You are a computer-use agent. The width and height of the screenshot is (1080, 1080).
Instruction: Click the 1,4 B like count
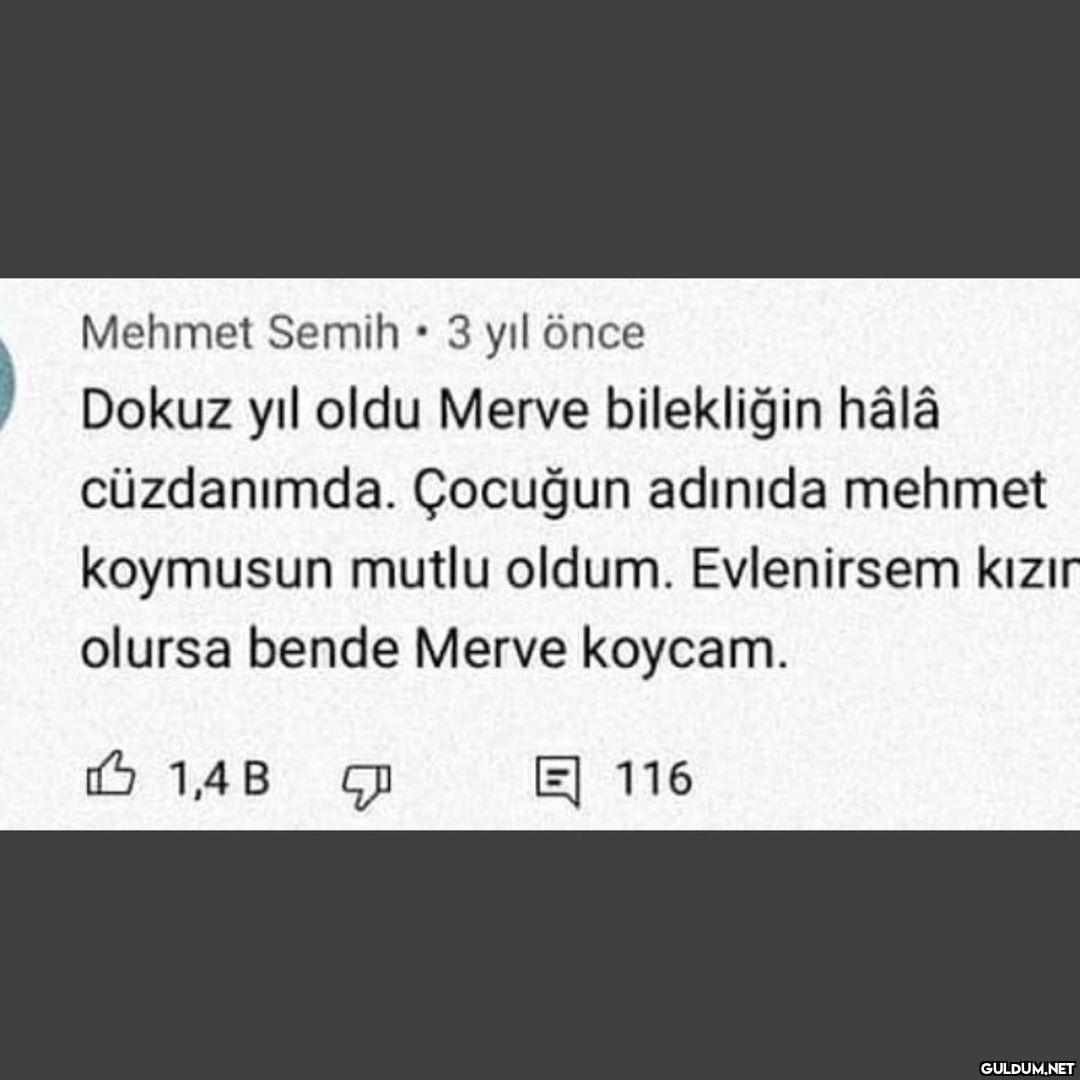(x=219, y=778)
